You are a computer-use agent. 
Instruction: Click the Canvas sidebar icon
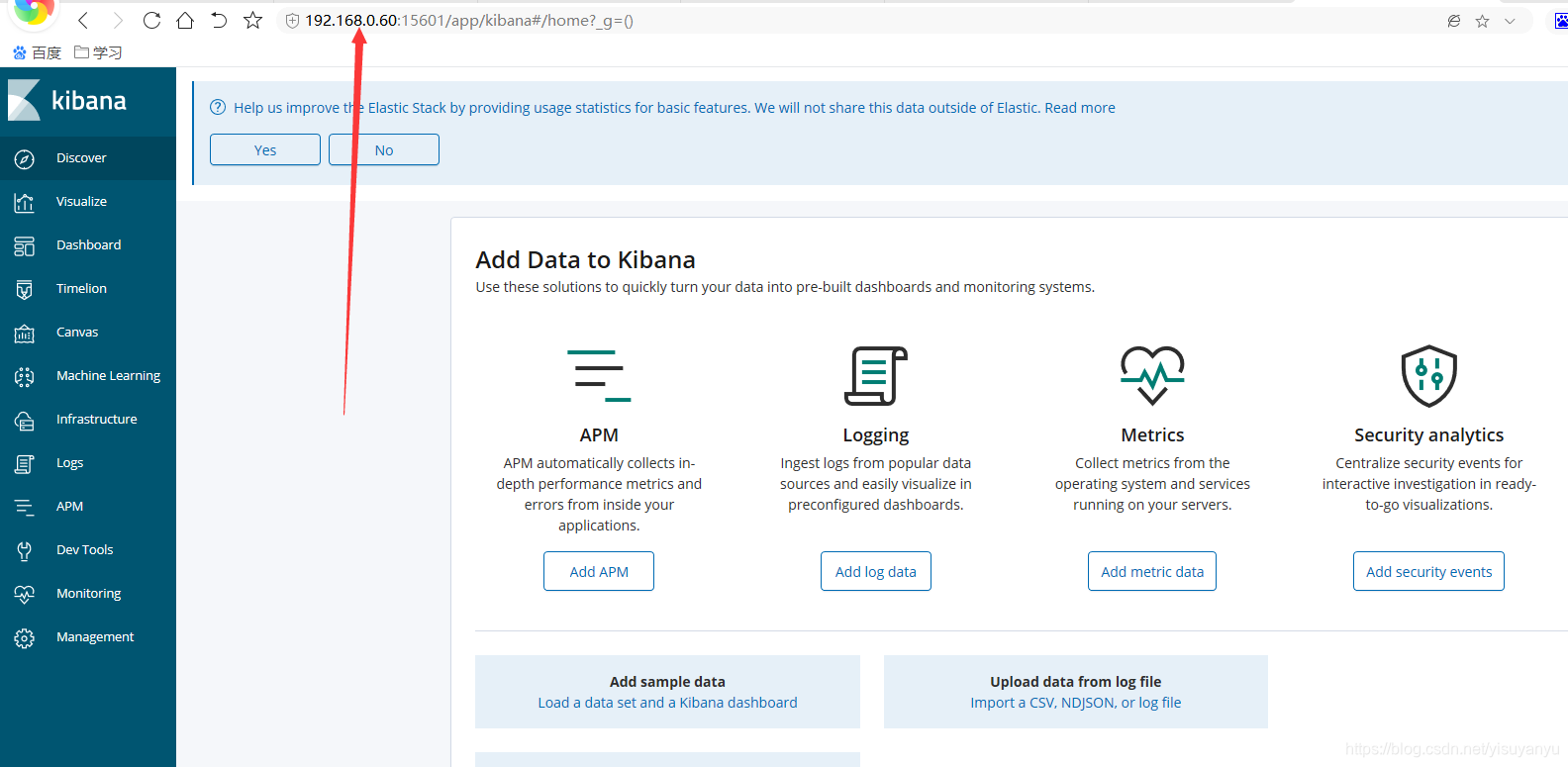25,334
